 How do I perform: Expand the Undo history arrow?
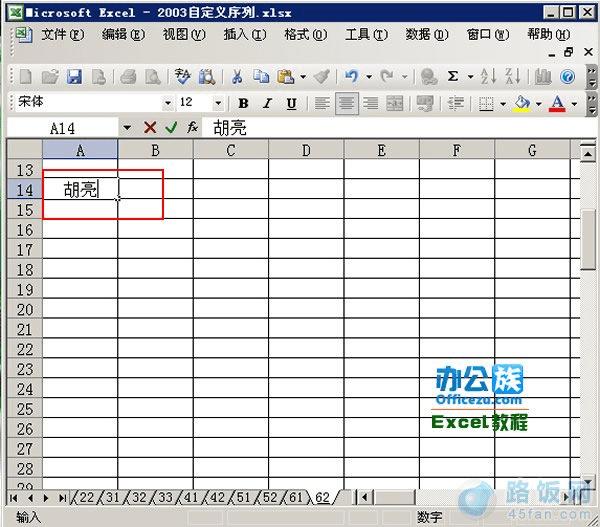369,77
